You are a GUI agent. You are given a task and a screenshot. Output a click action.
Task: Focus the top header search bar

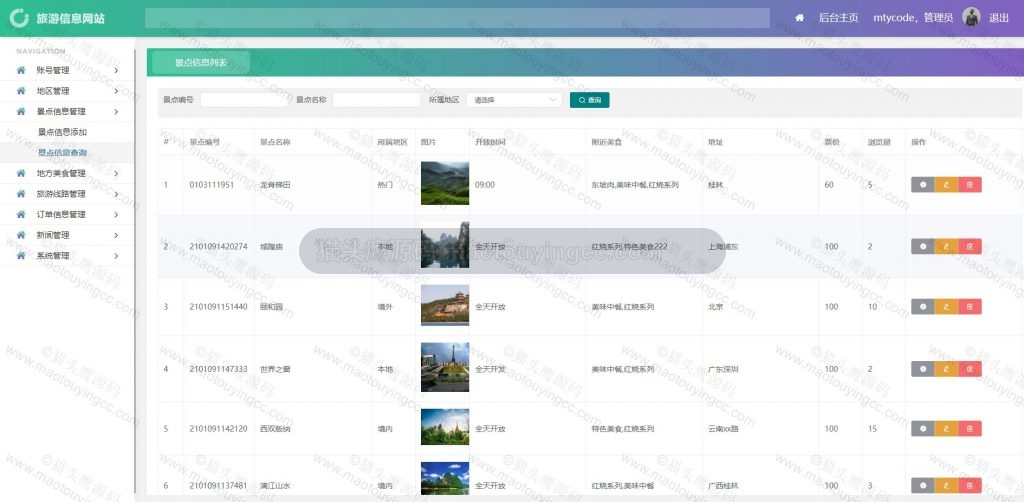(457, 18)
